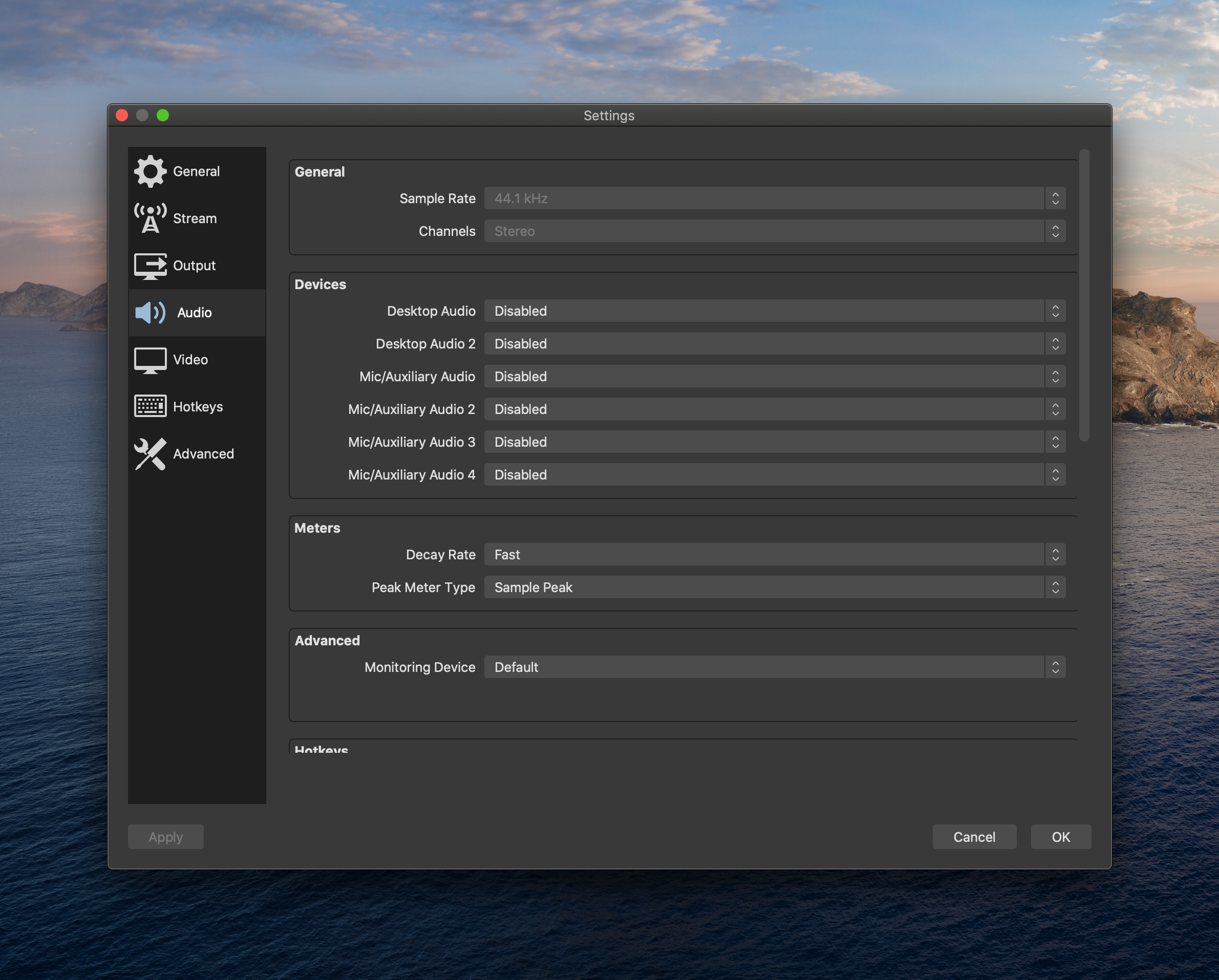
Task: Click OK to confirm settings
Action: click(x=1060, y=836)
